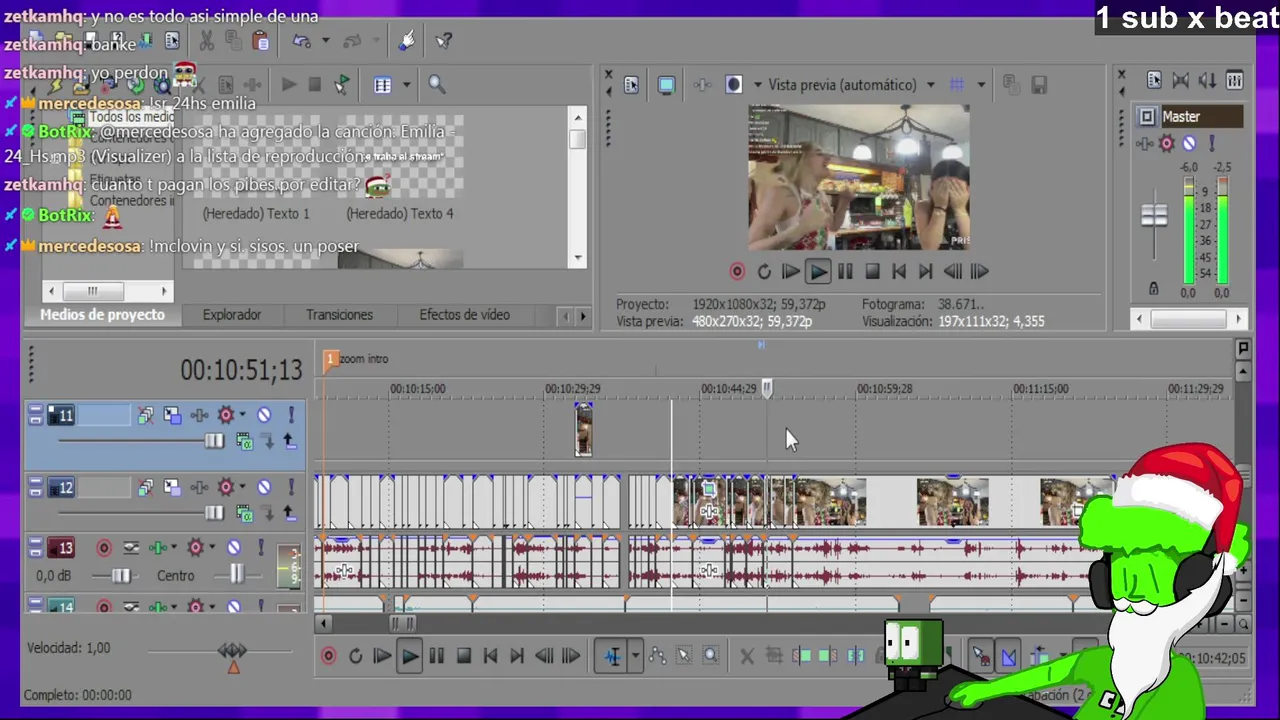Mute video track 11
This screenshot has height=720, width=1280.
click(264, 415)
